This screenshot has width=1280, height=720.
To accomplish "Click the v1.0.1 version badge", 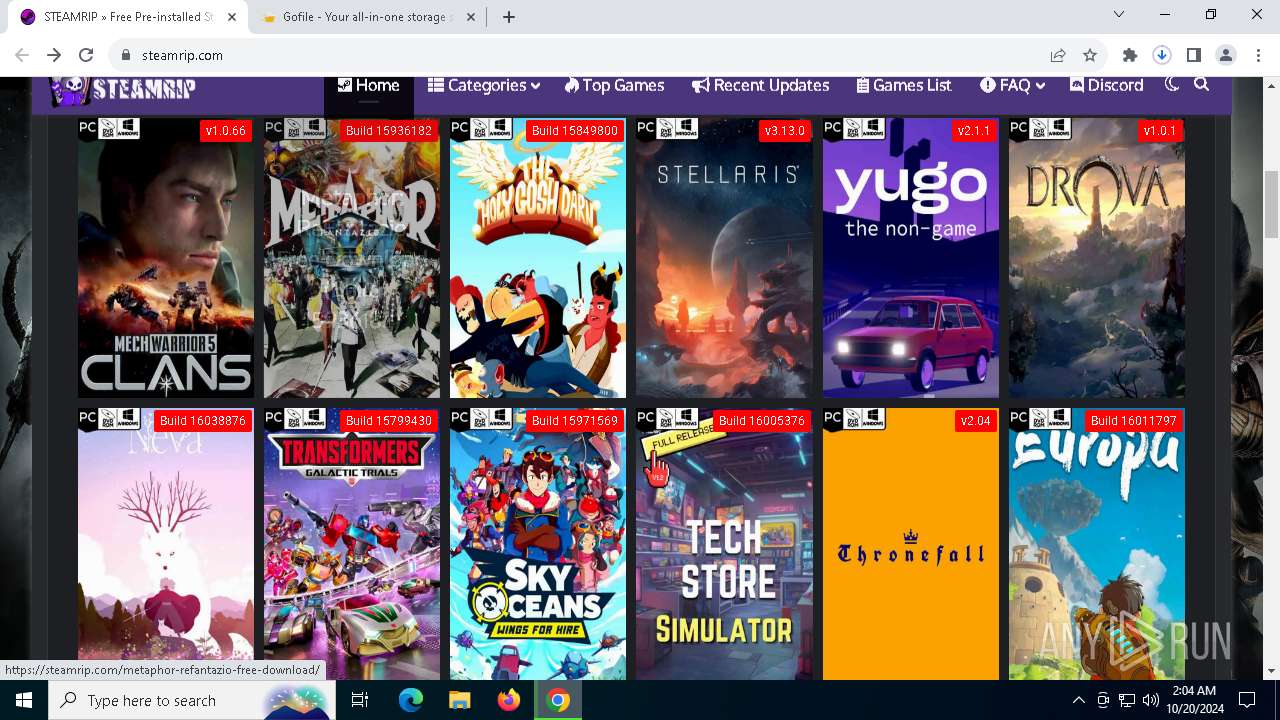I will [x=1160, y=131].
